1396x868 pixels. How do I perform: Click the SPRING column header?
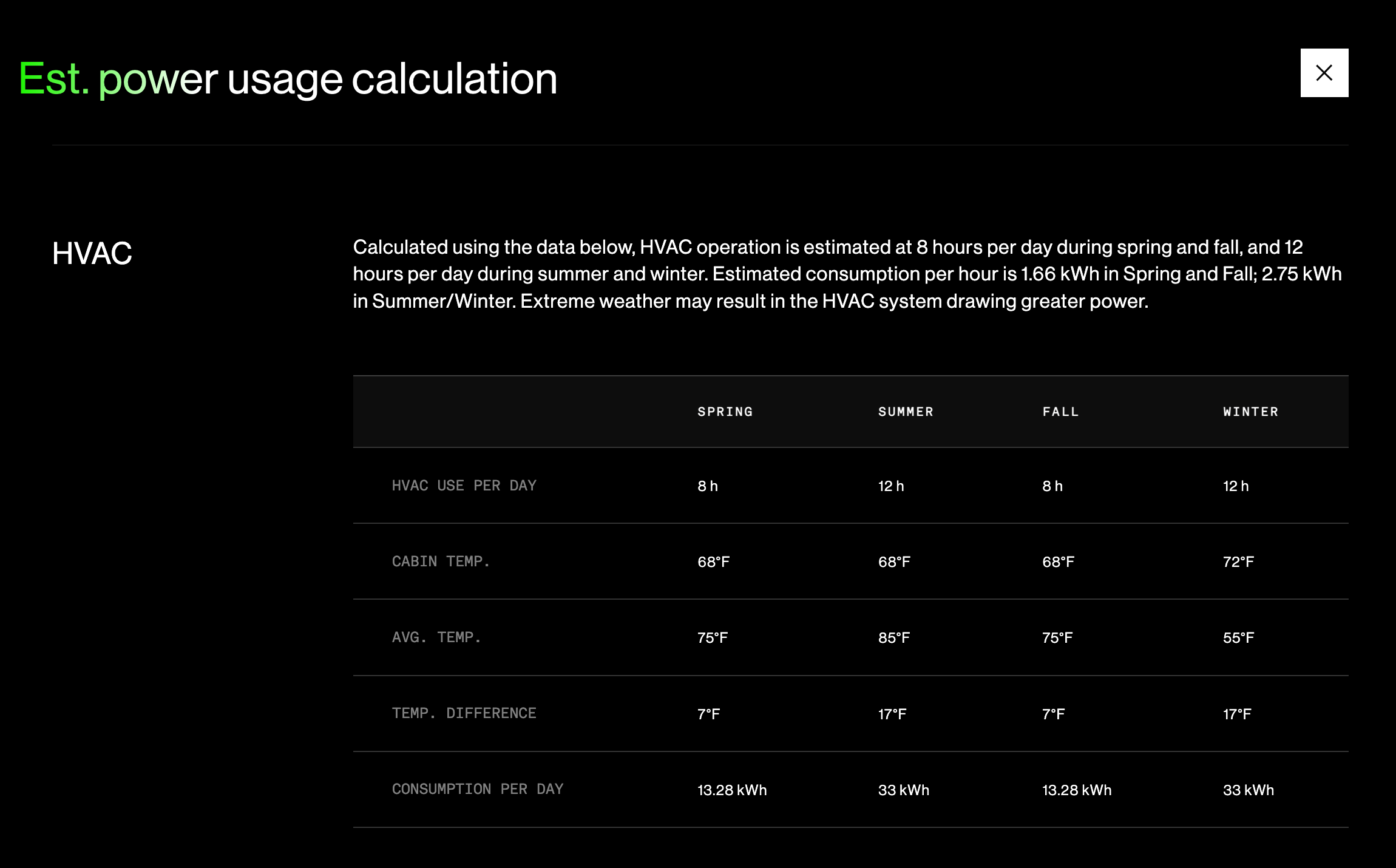point(725,412)
